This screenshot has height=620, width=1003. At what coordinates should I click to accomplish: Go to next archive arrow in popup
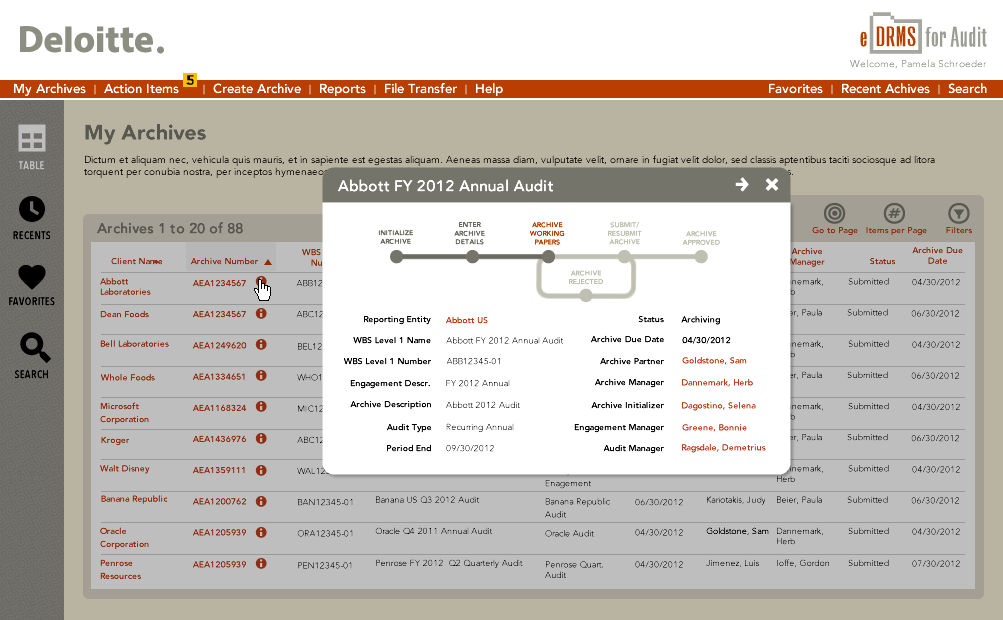[741, 185]
